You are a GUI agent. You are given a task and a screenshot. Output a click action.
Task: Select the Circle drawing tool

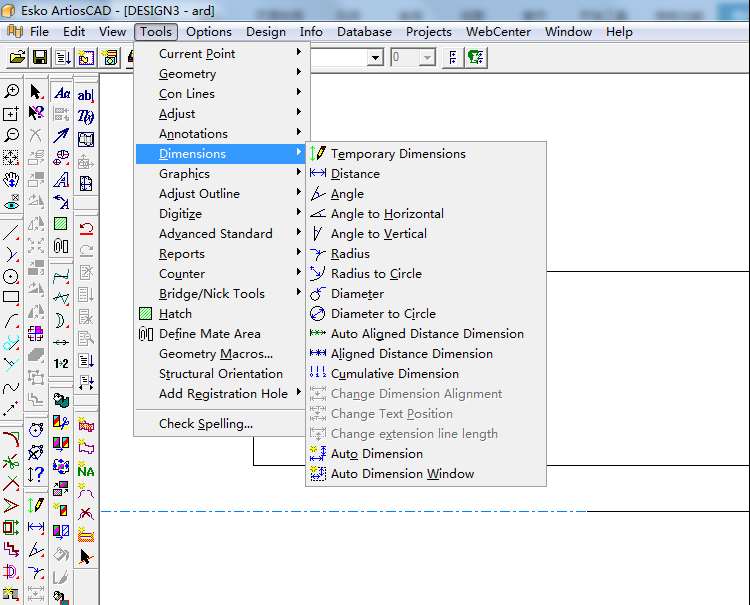(12, 276)
